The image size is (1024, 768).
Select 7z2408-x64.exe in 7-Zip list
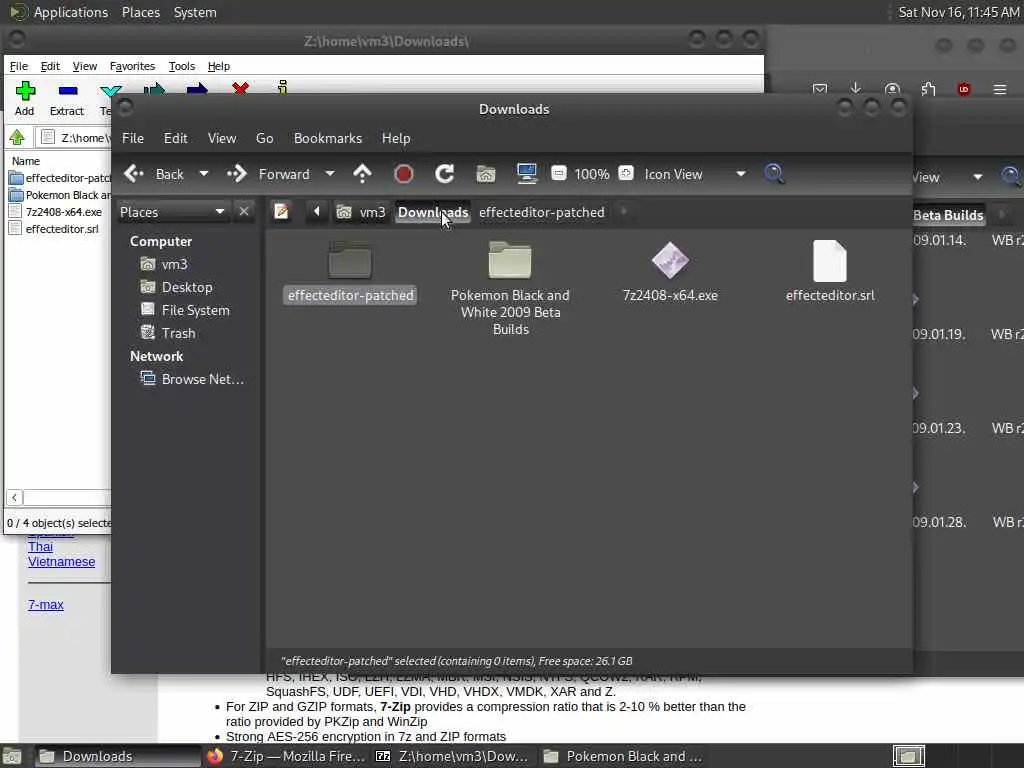tap(63, 212)
